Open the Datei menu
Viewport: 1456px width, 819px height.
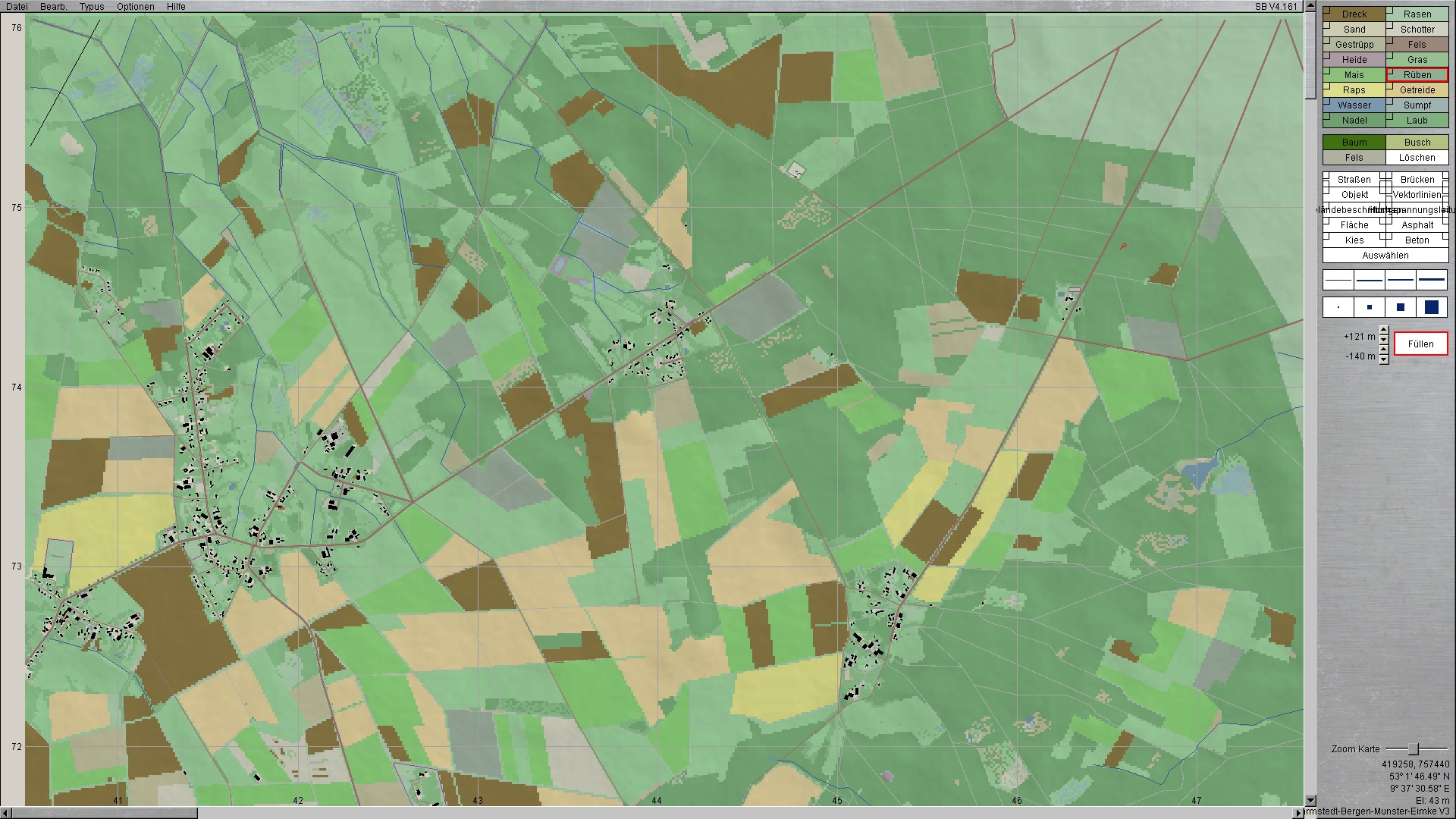pyautogui.click(x=17, y=6)
